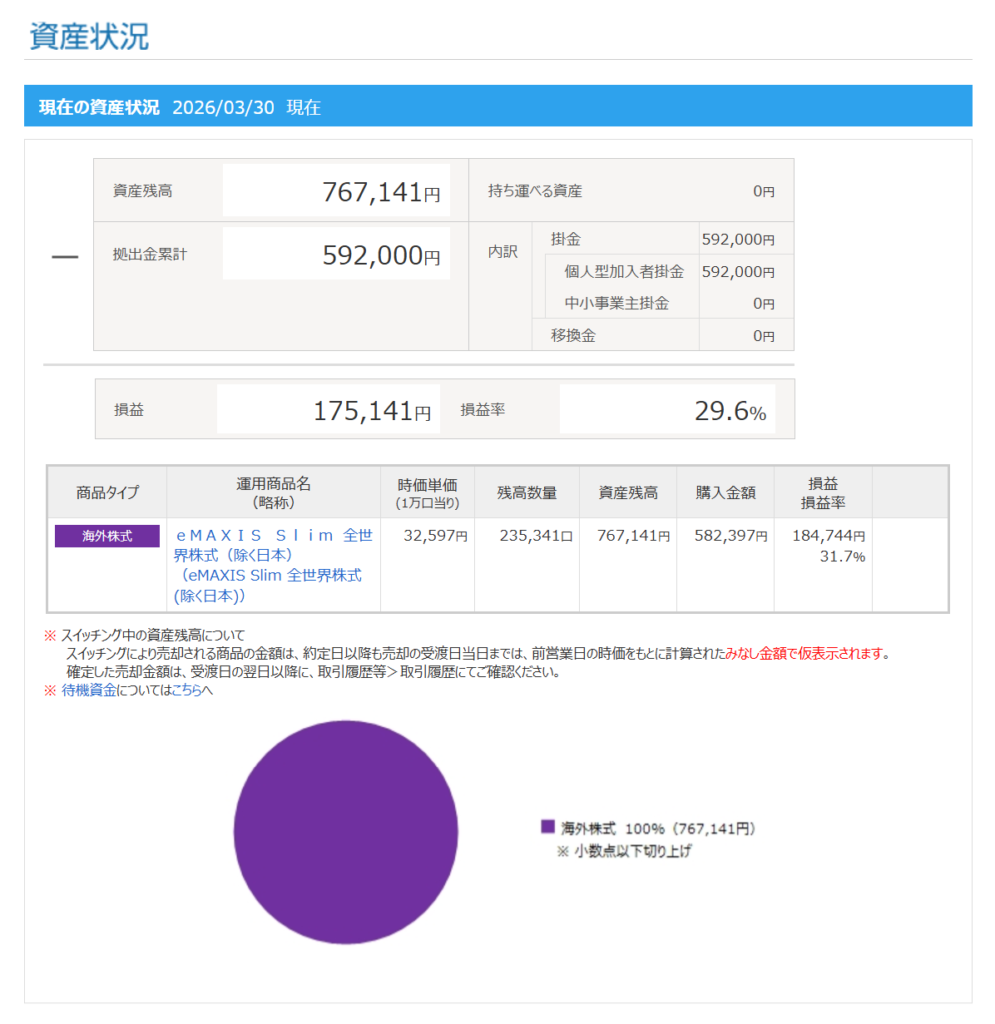Click the purple legend square for 海外株式
This screenshot has height=1024, width=995.
tap(547, 827)
